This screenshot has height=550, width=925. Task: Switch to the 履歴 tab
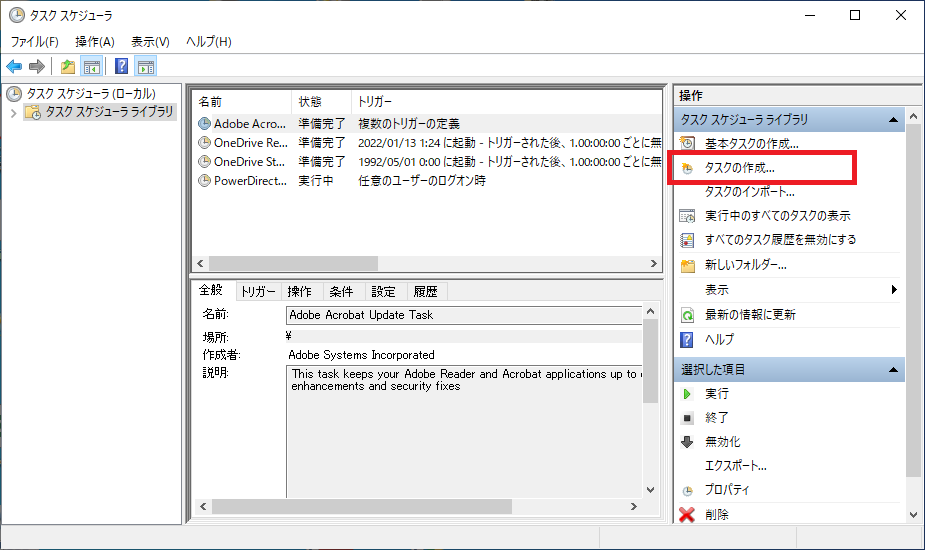click(x=426, y=292)
